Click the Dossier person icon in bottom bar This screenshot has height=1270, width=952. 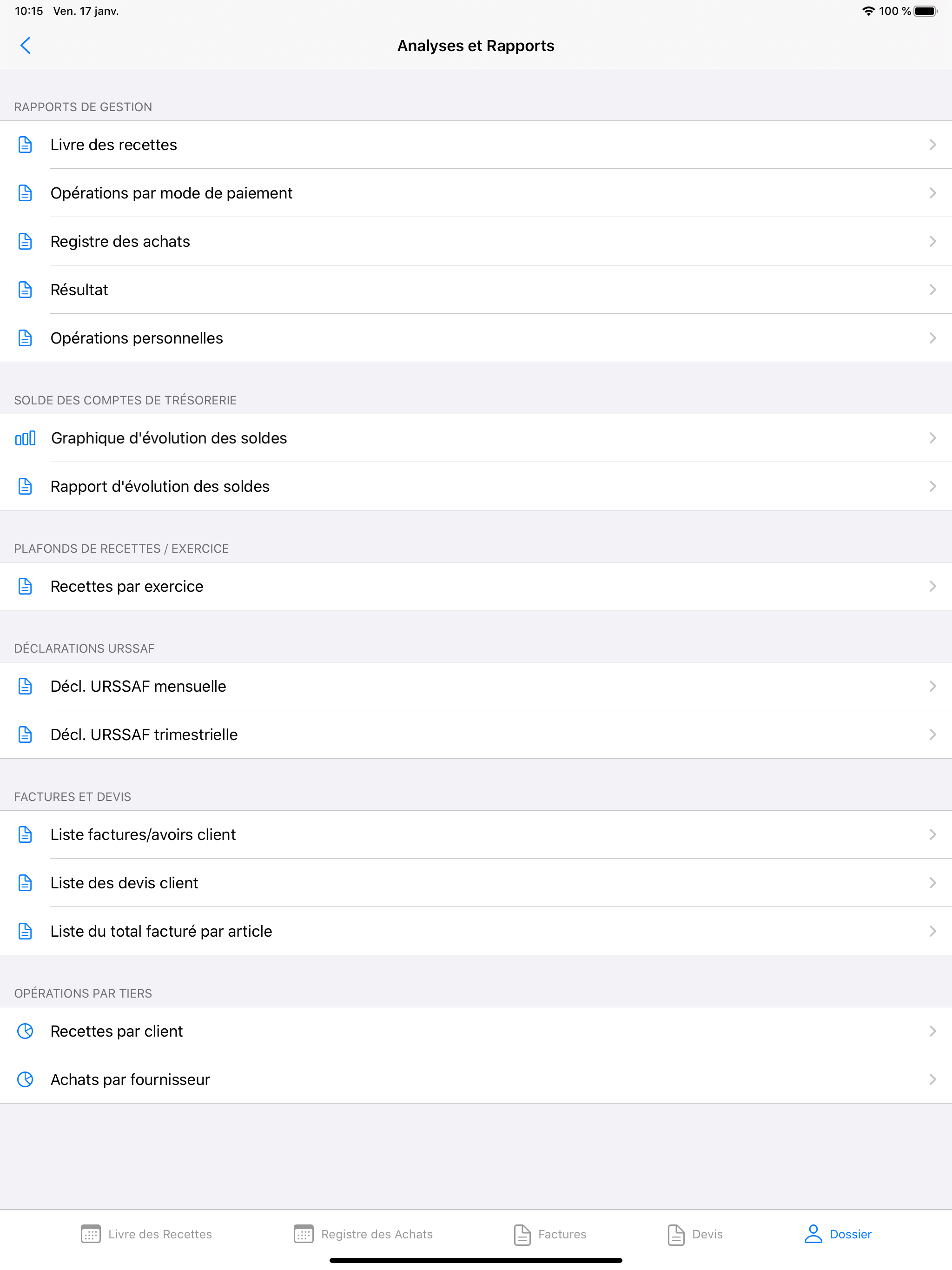[813, 1233]
